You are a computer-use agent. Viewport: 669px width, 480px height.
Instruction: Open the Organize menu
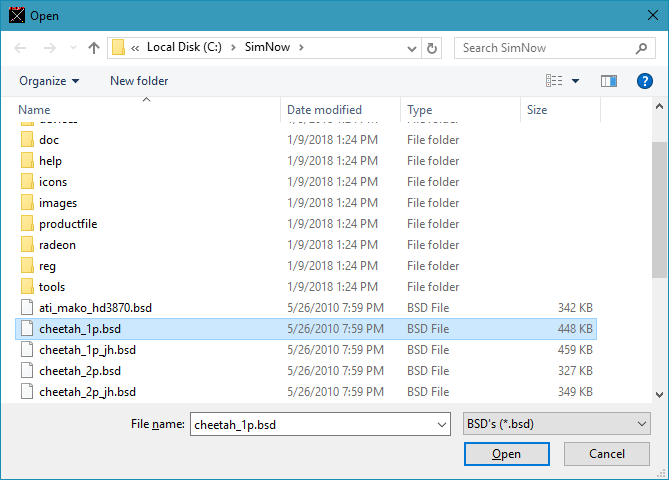point(48,81)
